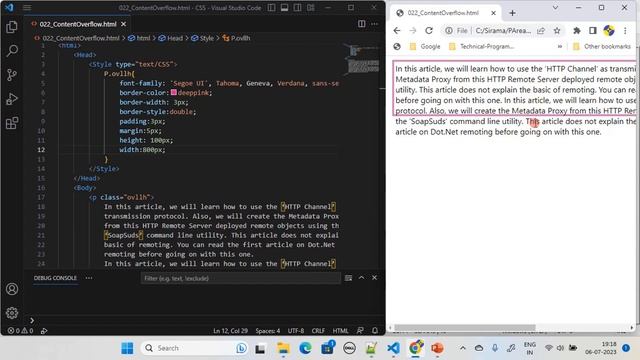Select the html breadcrumb item
The image size is (640, 360).
pyautogui.click(x=139, y=38)
